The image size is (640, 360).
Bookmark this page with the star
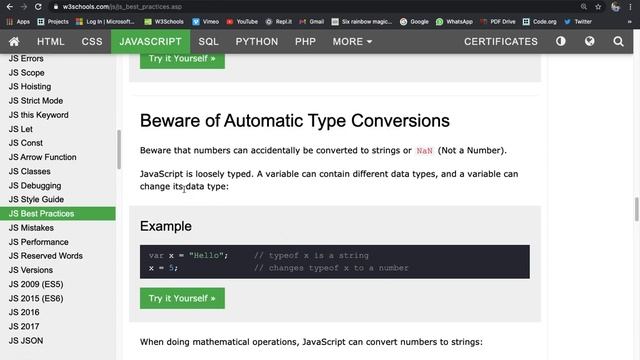click(598, 7)
